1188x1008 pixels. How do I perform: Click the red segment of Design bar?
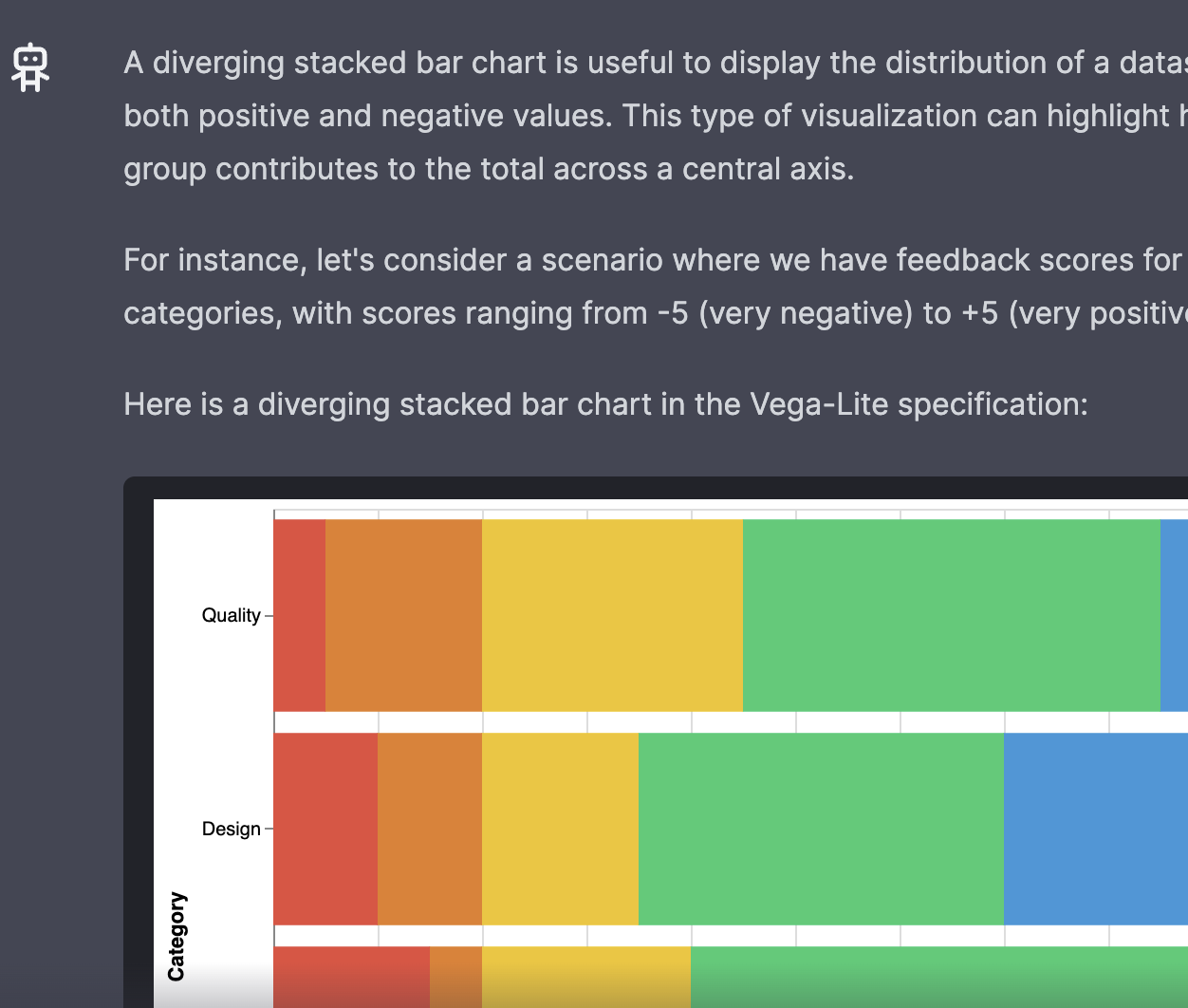point(325,829)
